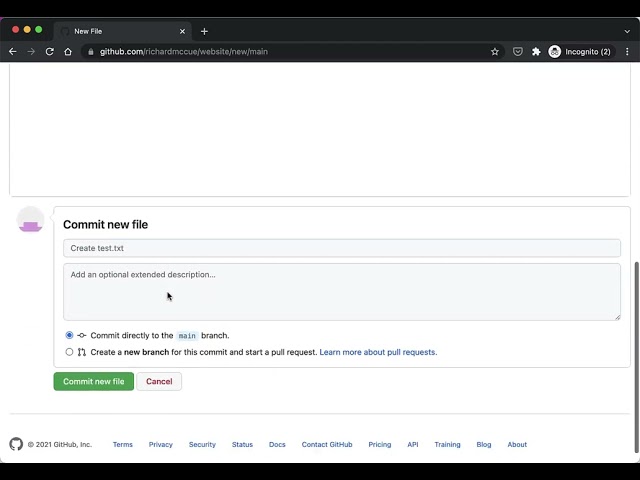This screenshot has height=480, width=640.
Task: Select 'Create a new branch' radio option
Action: point(69,352)
